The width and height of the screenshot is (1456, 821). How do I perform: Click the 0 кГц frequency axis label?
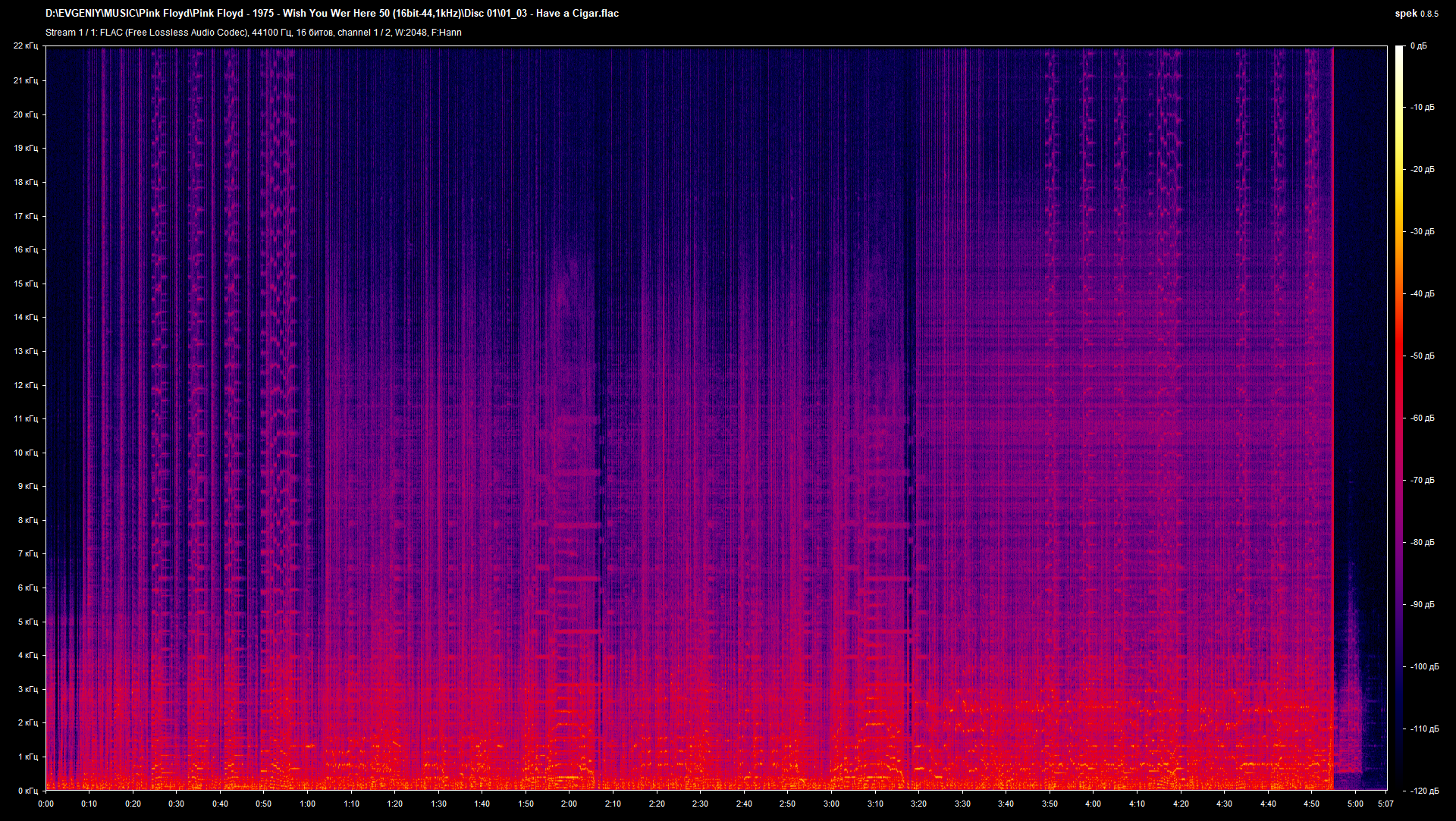tap(27, 791)
